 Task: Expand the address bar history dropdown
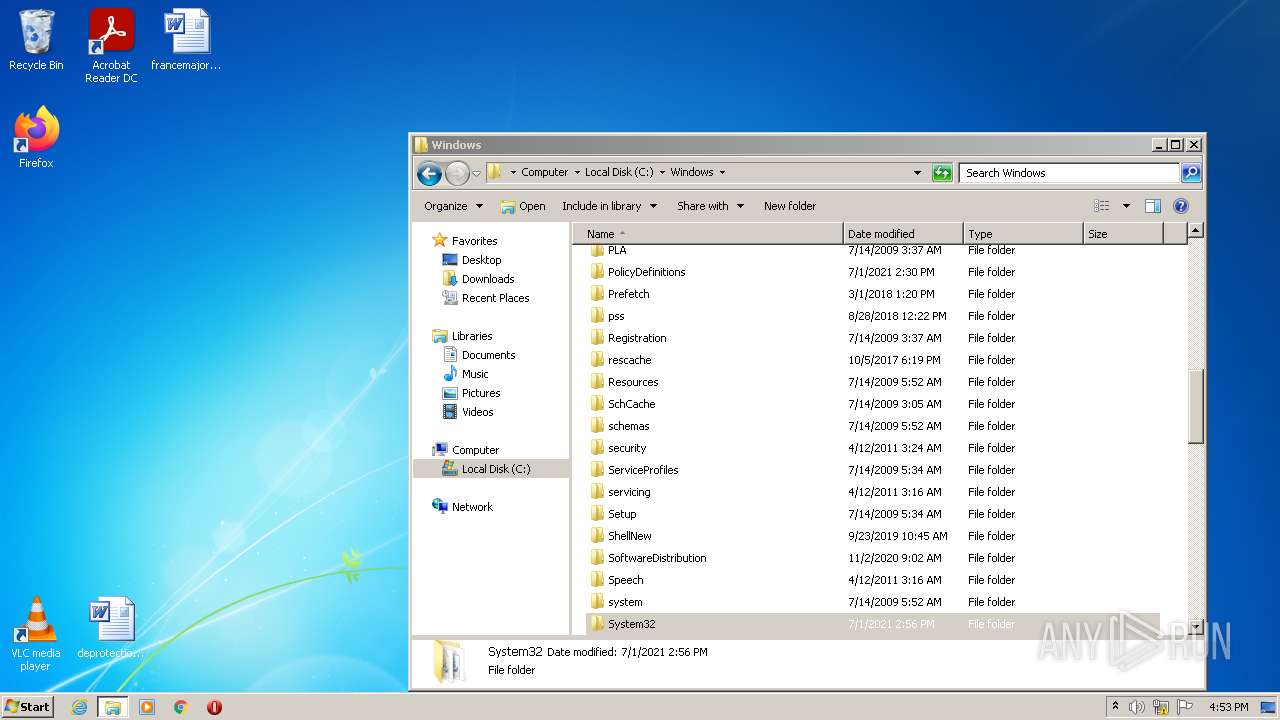coord(917,173)
